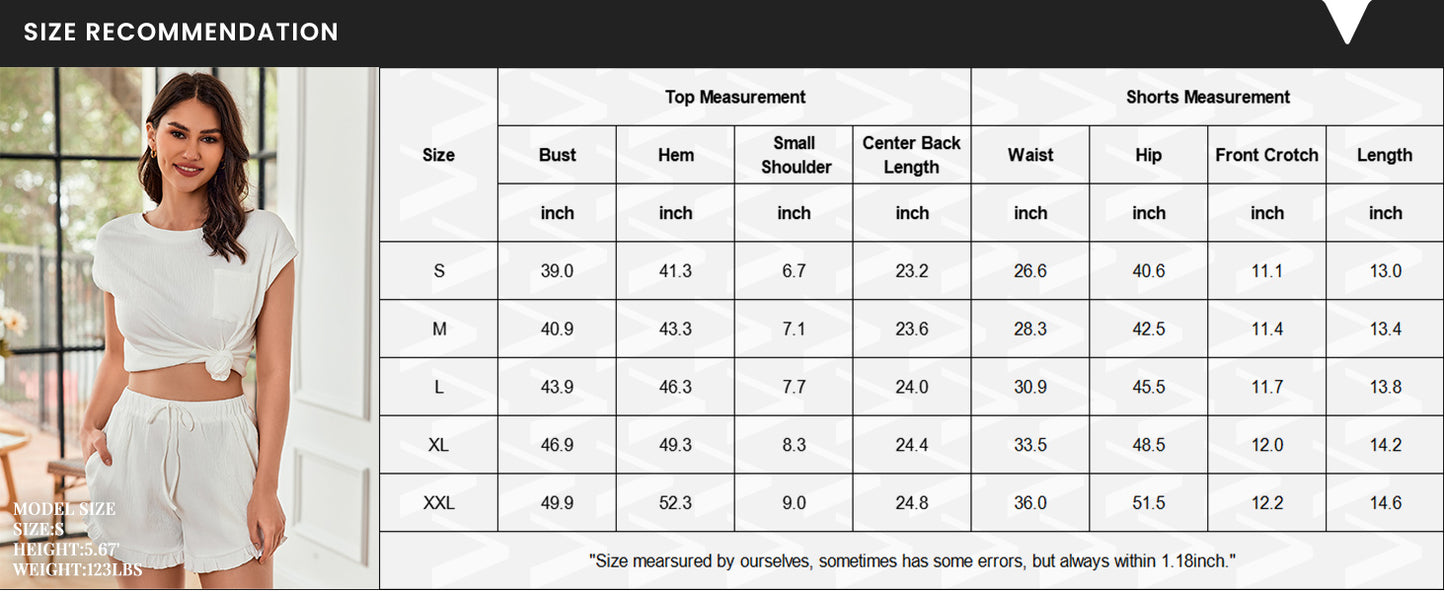Click the Front Crotch column header
Image resolution: width=1445 pixels, height=592 pixels.
point(1267,155)
